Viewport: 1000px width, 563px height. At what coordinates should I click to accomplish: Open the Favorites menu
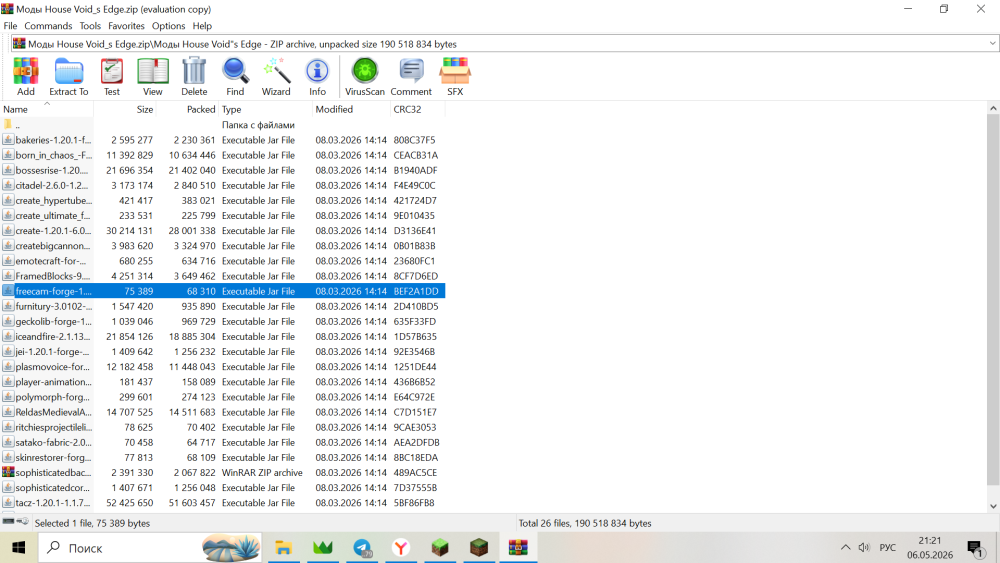click(x=126, y=26)
